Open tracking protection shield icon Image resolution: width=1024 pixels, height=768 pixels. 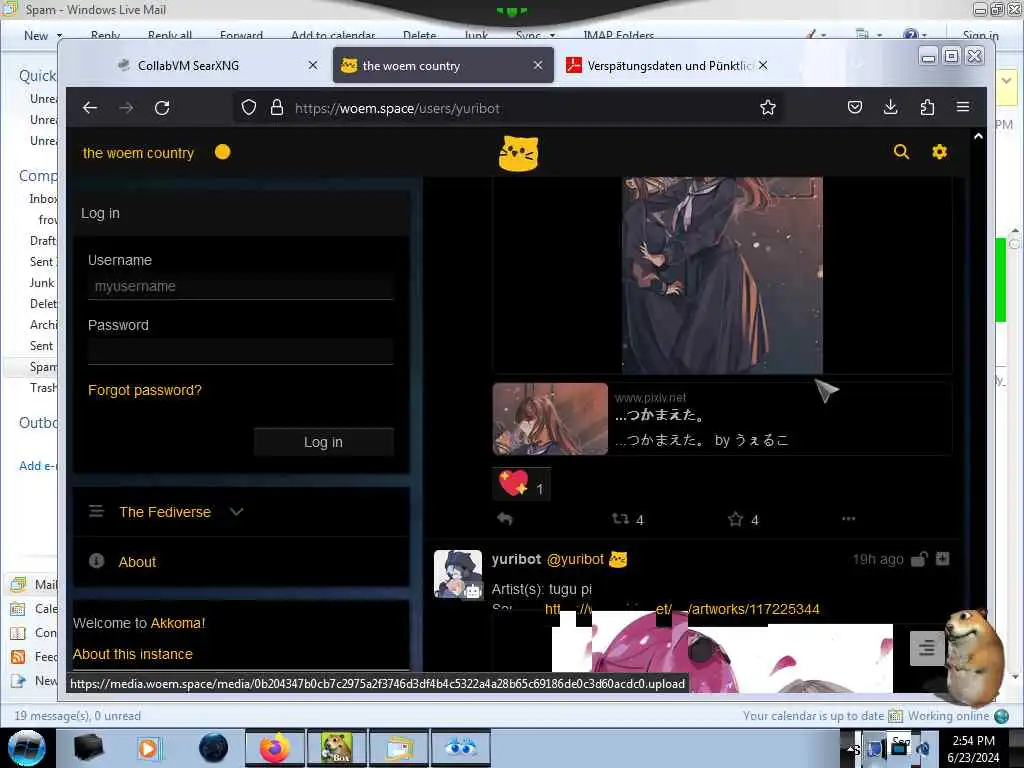(249, 108)
